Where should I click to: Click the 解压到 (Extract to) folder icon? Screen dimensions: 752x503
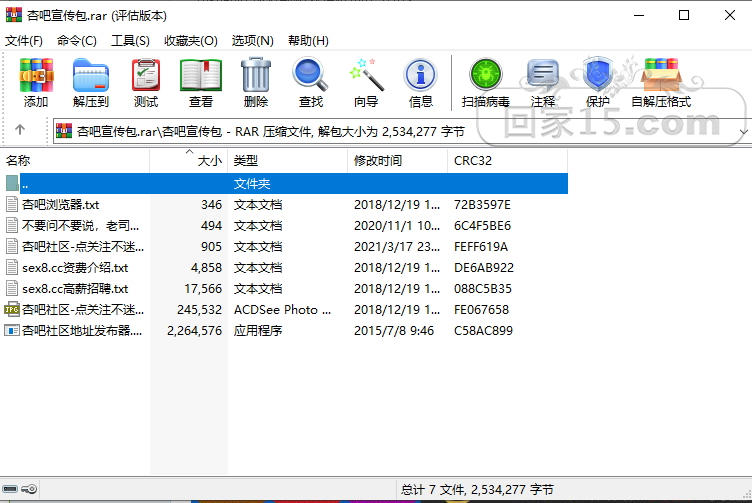(91, 75)
